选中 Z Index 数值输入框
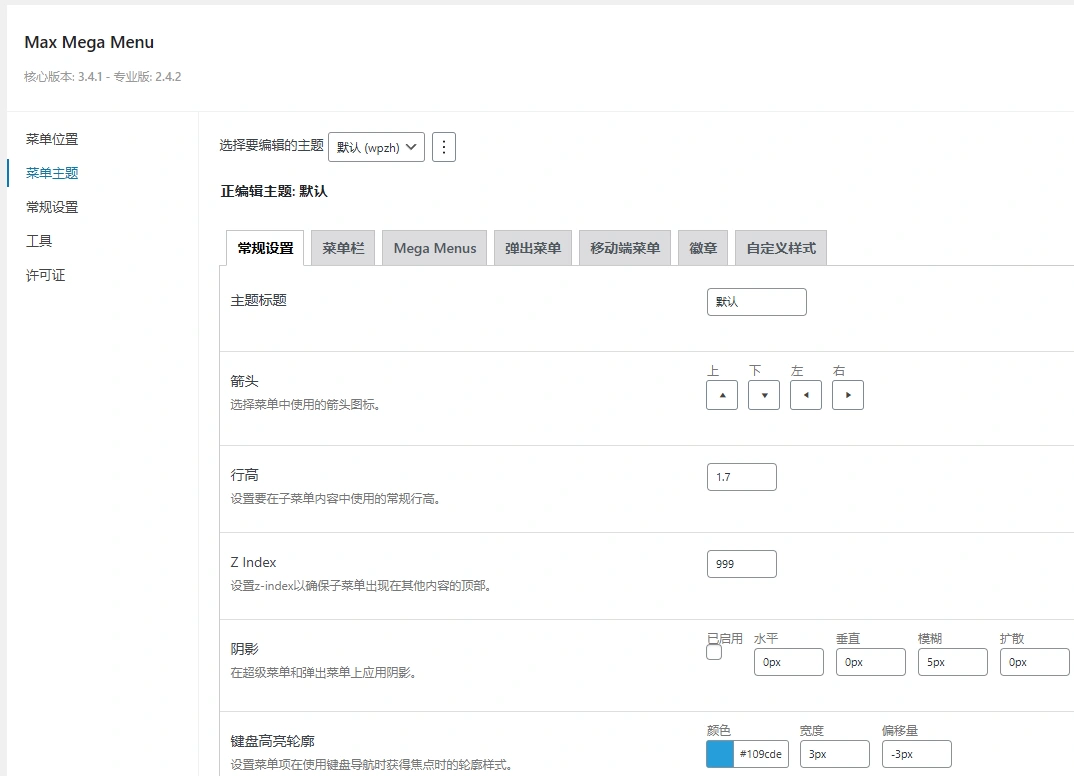 point(741,564)
